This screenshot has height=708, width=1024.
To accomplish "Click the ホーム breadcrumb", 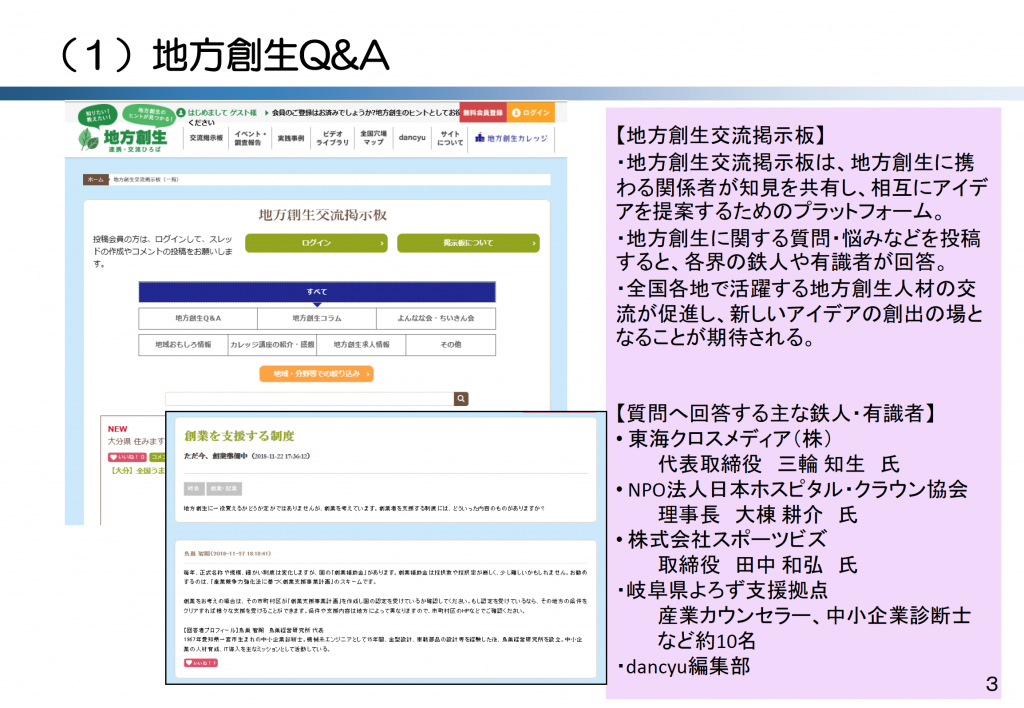I will [x=95, y=180].
